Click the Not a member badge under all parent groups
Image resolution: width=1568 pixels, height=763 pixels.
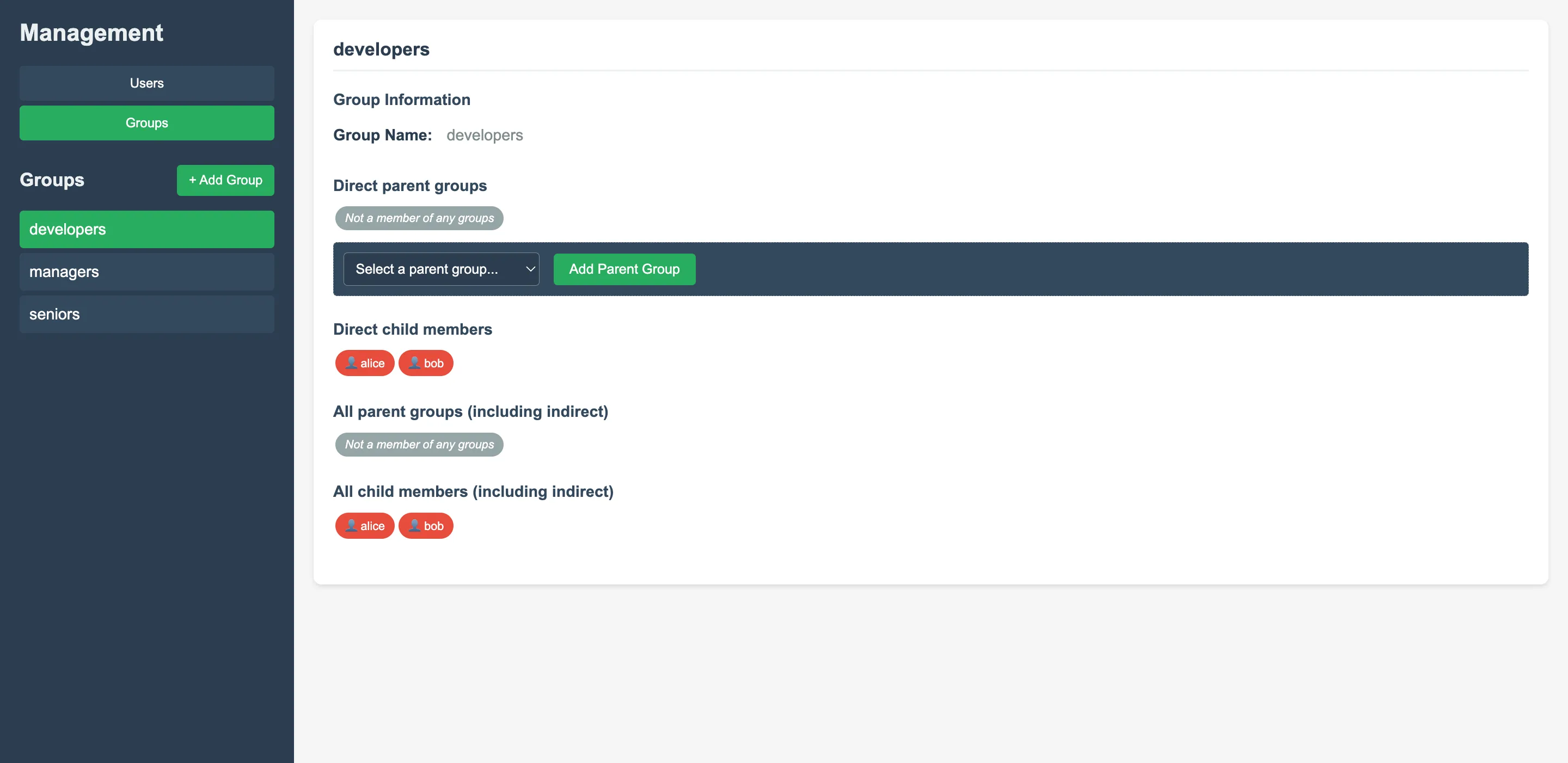click(x=419, y=444)
